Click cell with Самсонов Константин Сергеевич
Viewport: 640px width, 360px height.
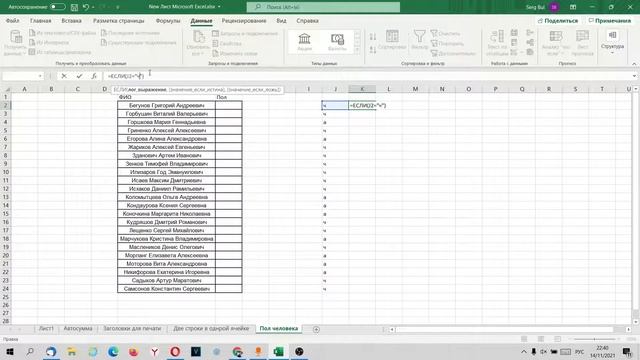click(167, 289)
